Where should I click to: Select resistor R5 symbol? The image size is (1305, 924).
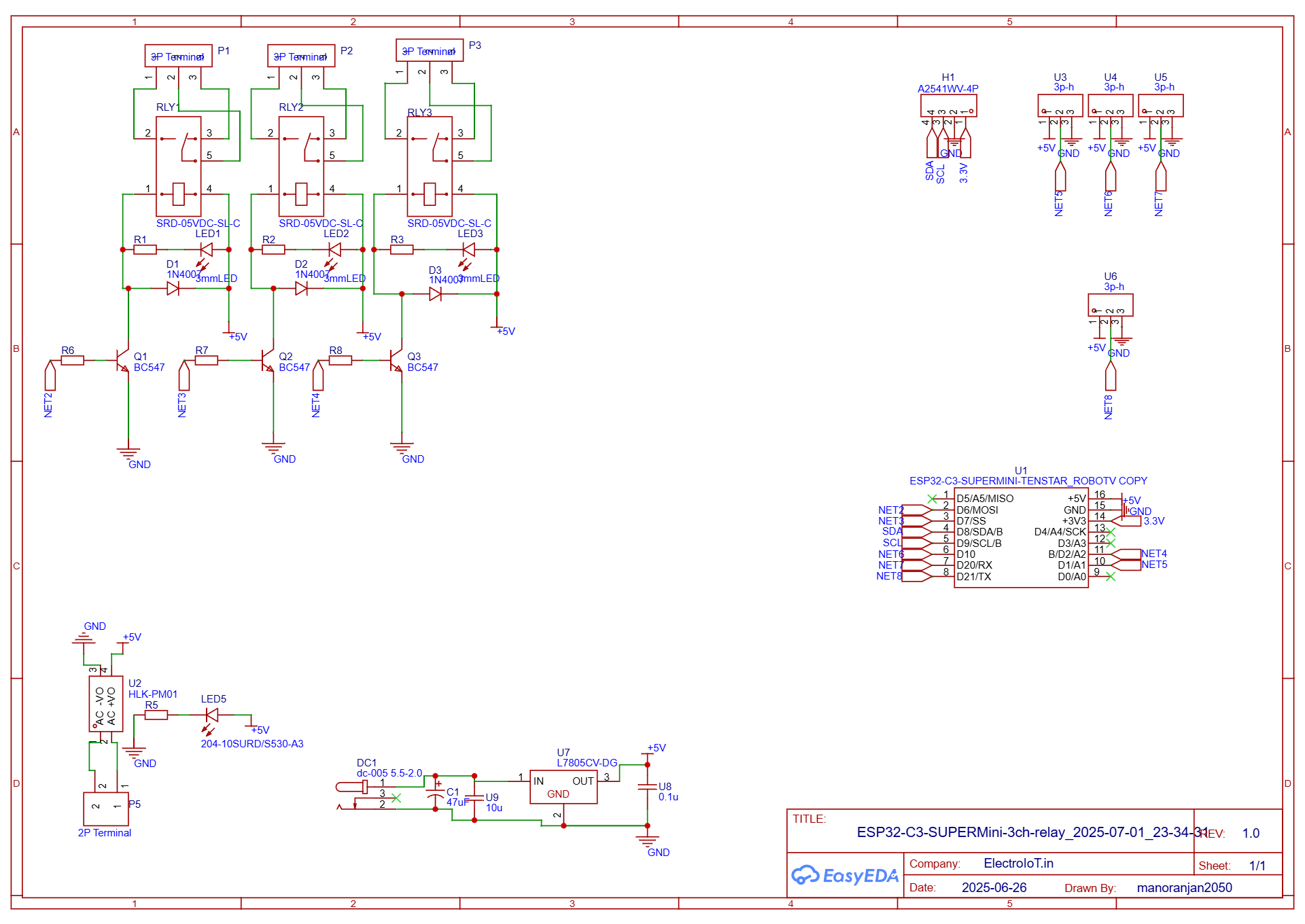pyautogui.click(x=156, y=715)
